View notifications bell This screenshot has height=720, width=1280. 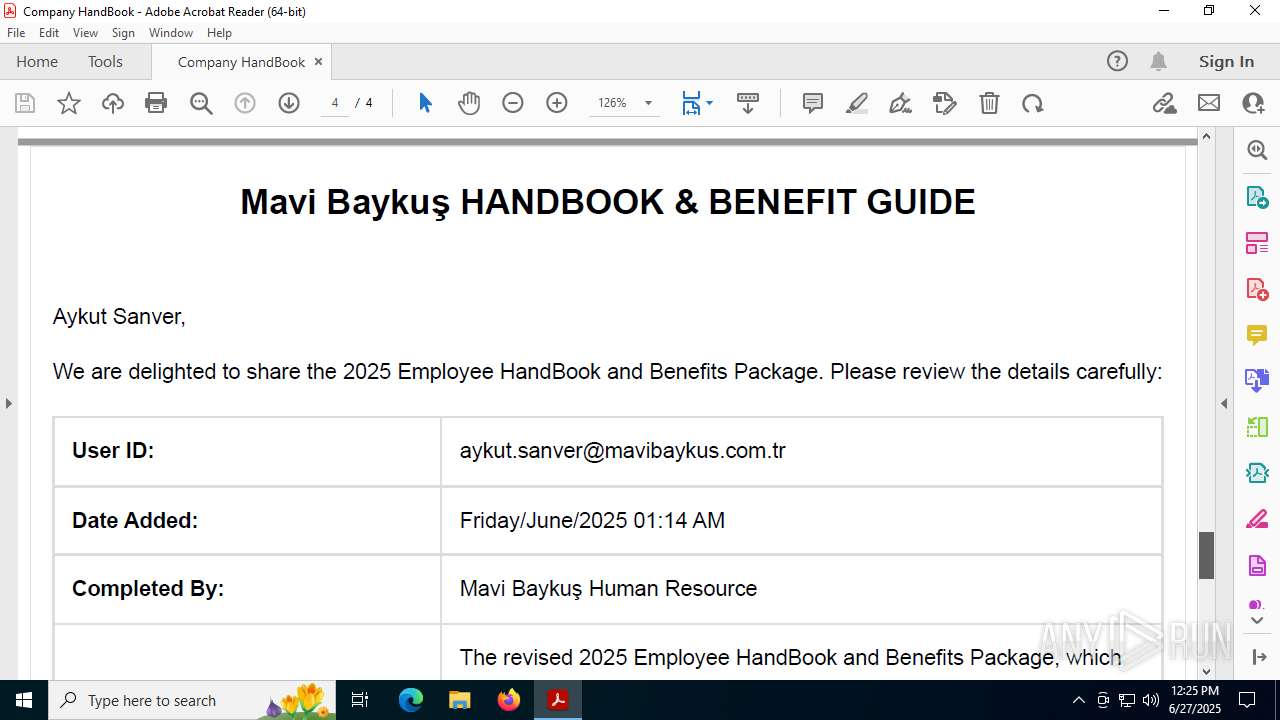point(1158,61)
